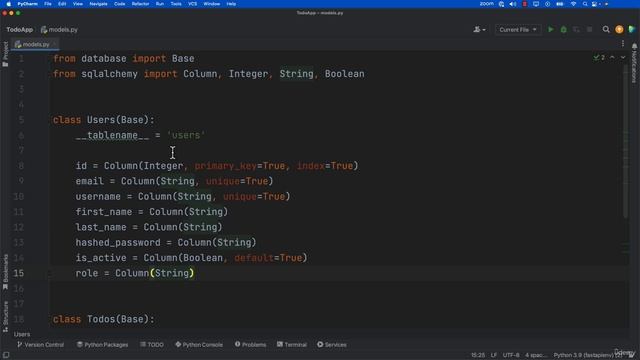The height and width of the screenshot is (360, 640).
Task: Change the LF line separator in the status bar
Action: point(494,355)
